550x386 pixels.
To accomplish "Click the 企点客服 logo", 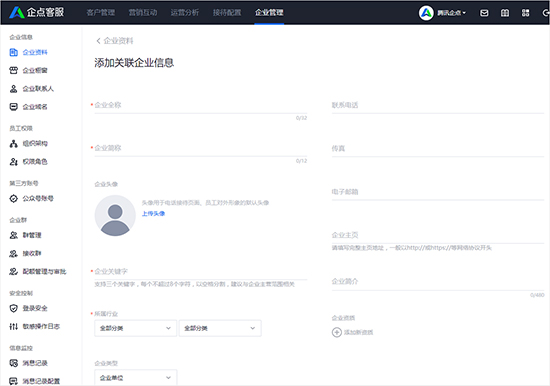I will tap(36, 12).
